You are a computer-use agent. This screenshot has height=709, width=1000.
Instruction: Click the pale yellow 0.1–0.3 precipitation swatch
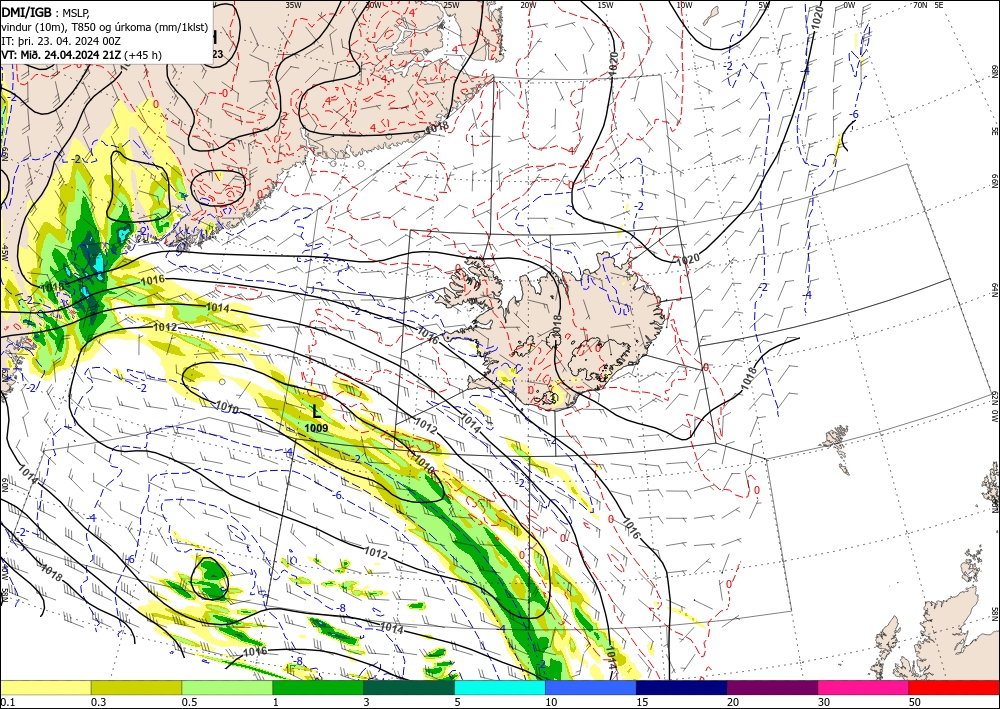pos(45,687)
